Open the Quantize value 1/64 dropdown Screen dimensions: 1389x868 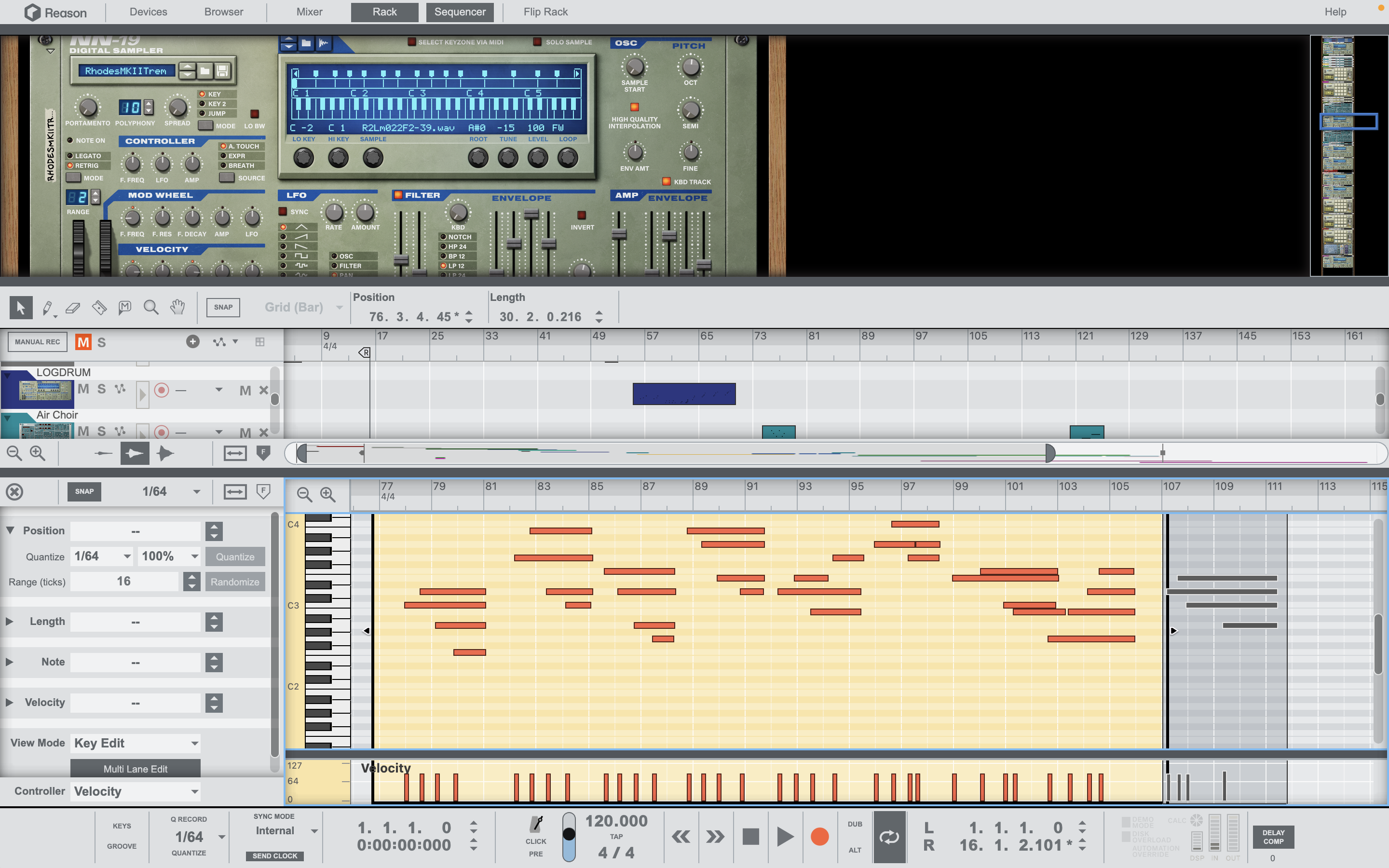click(x=102, y=556)
